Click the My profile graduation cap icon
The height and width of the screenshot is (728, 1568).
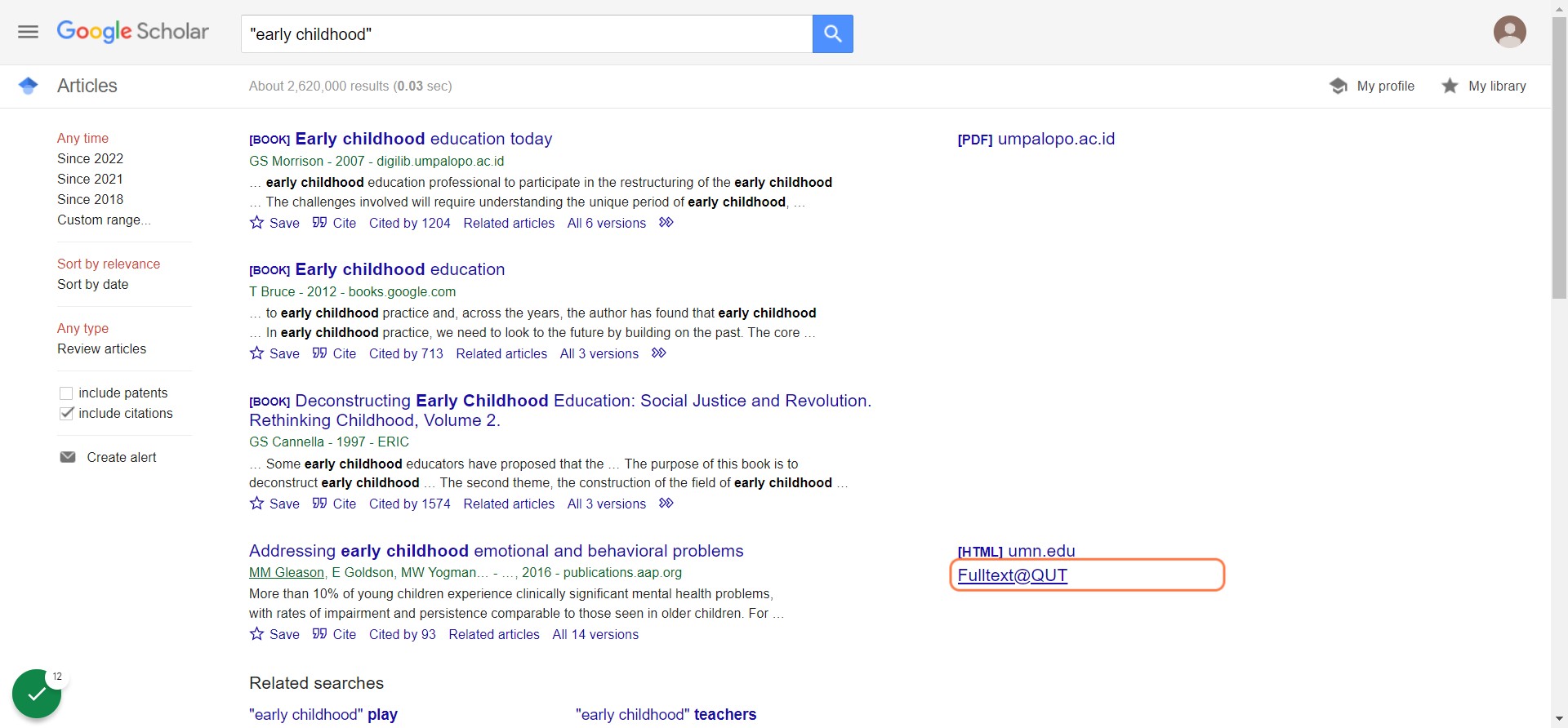coord(1338,86)
